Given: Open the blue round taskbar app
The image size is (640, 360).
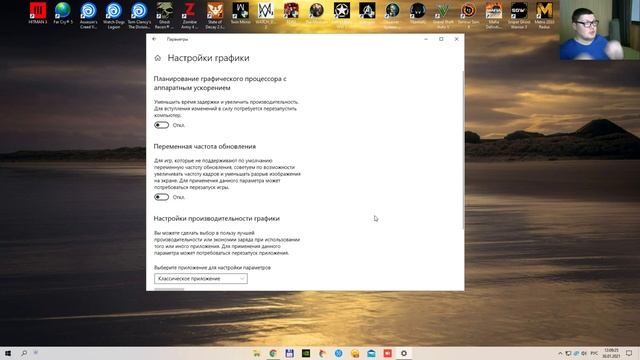Looking at the screenshot, I should (338, 353).
